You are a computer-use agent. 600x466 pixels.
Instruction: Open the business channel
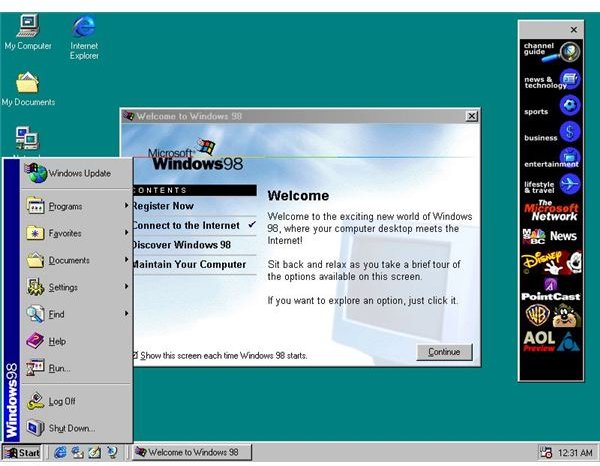point(551,132)
